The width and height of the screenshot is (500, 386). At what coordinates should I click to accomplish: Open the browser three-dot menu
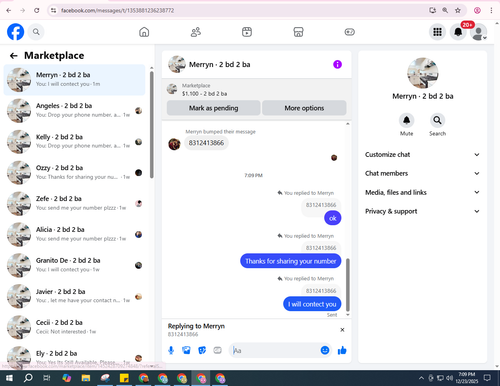[491, 10]
